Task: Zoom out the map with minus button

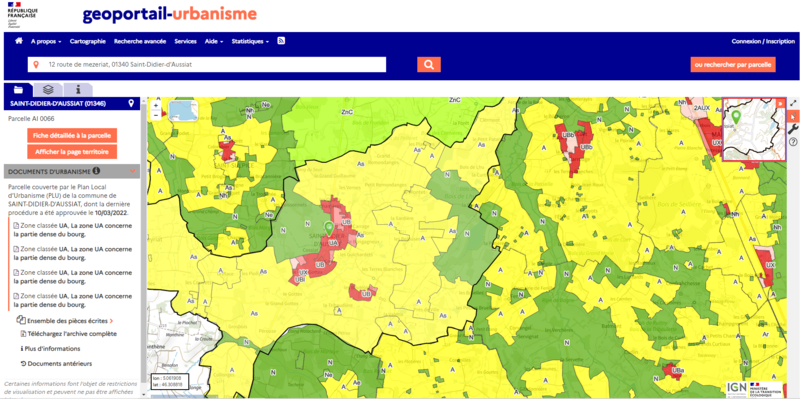Action: pos(156,115)
